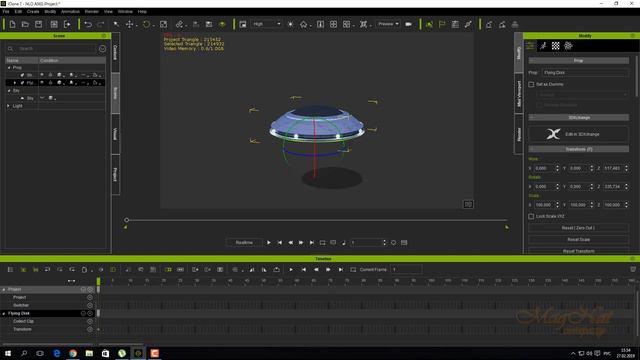The image size is (640, 360).
Task: Click the Open Project folder icon
Action: click(25, 24)
